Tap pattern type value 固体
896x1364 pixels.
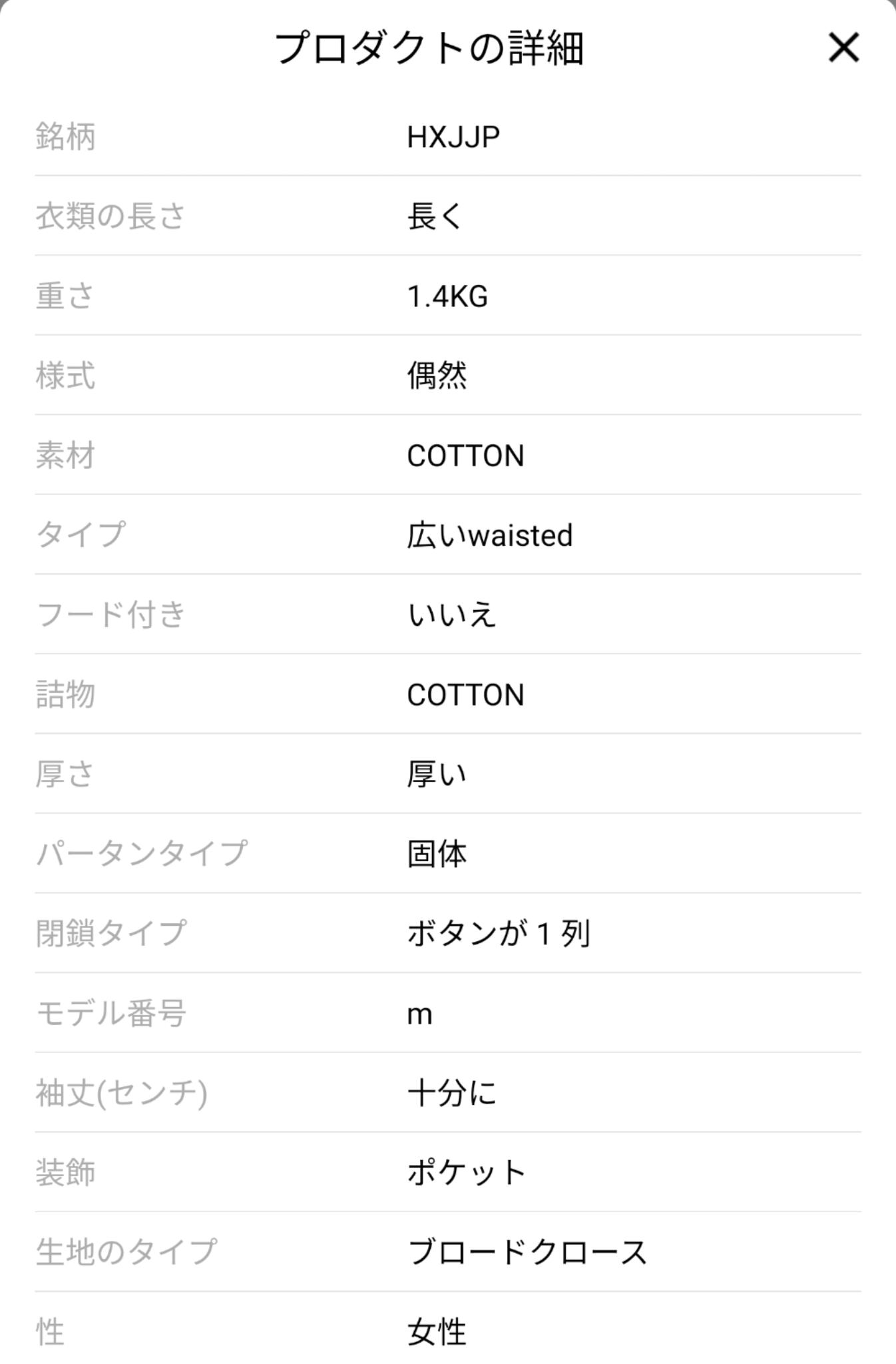[x=437, y=854]
